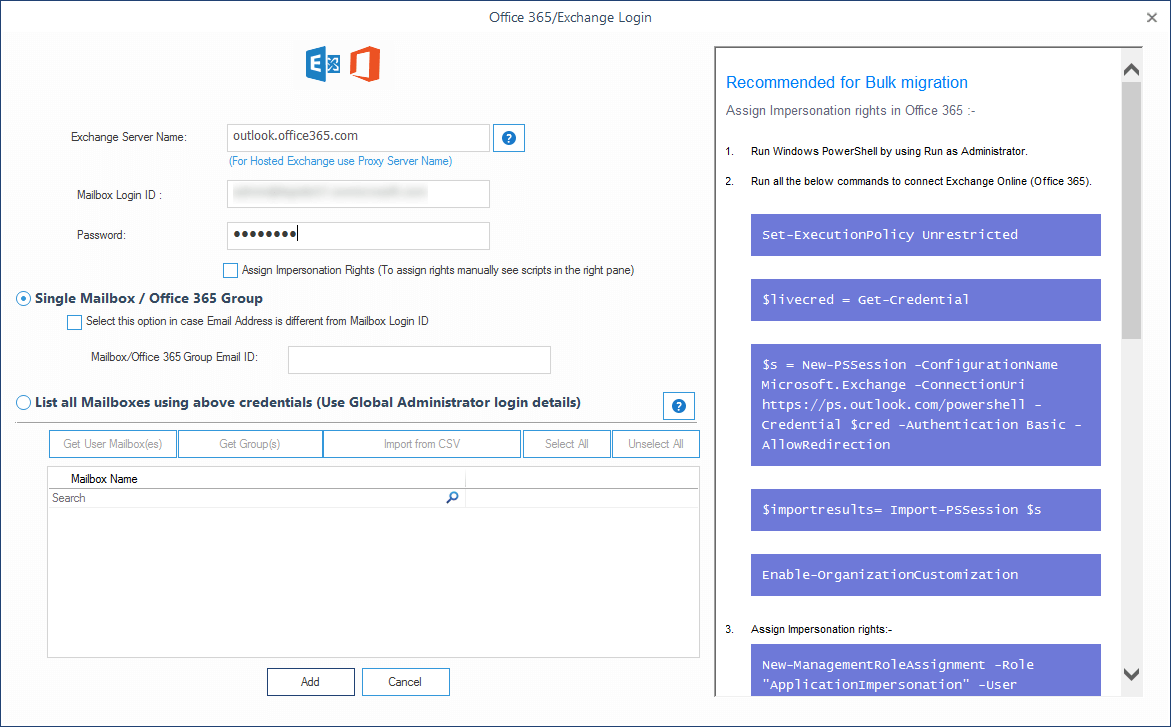The width and height of the screenshot is (1171, 727).
Task: Choose List all Mailboxes using above credentials
Action: click(24, 403)
